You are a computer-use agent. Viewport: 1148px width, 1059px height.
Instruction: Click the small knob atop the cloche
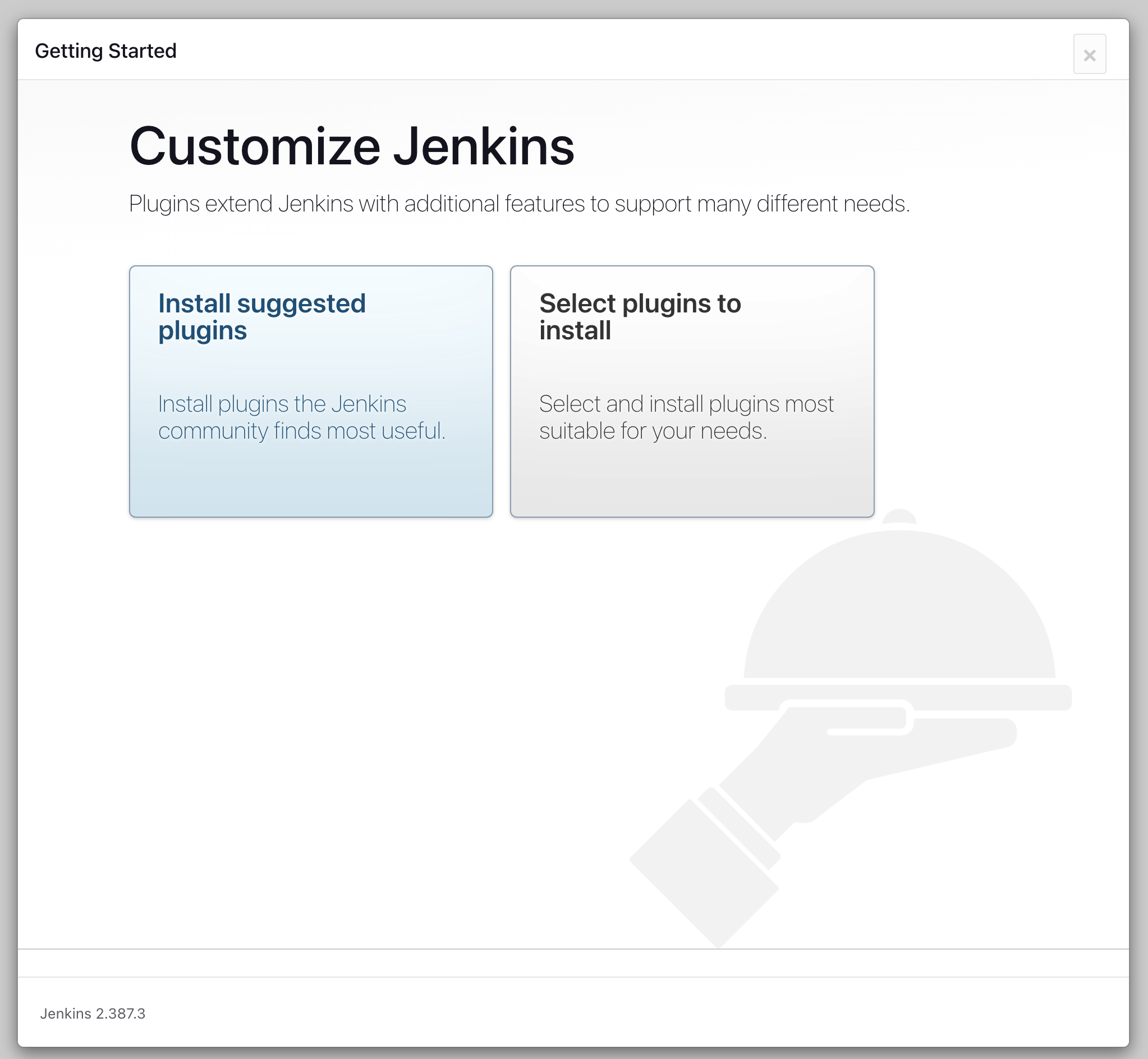pos(899,517)
